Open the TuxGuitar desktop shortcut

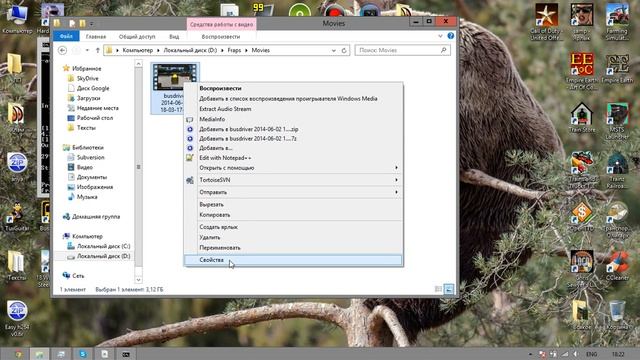[x=17, y=216]
